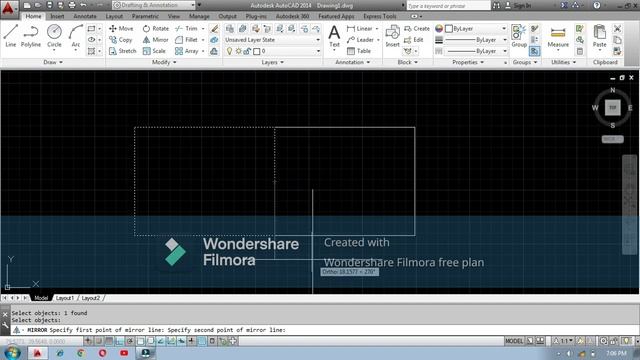Switch to the Insert ribbon tab

coord(57,16)
